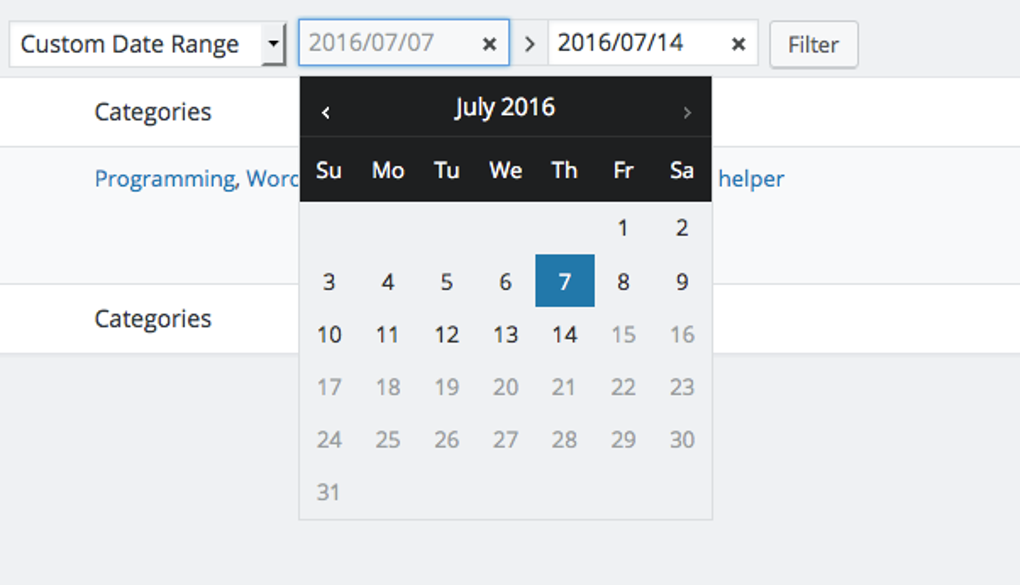Click the arrow separator between date fields
The height and width of the screenshot is (585, 1020).
click(x=529, y=43)
